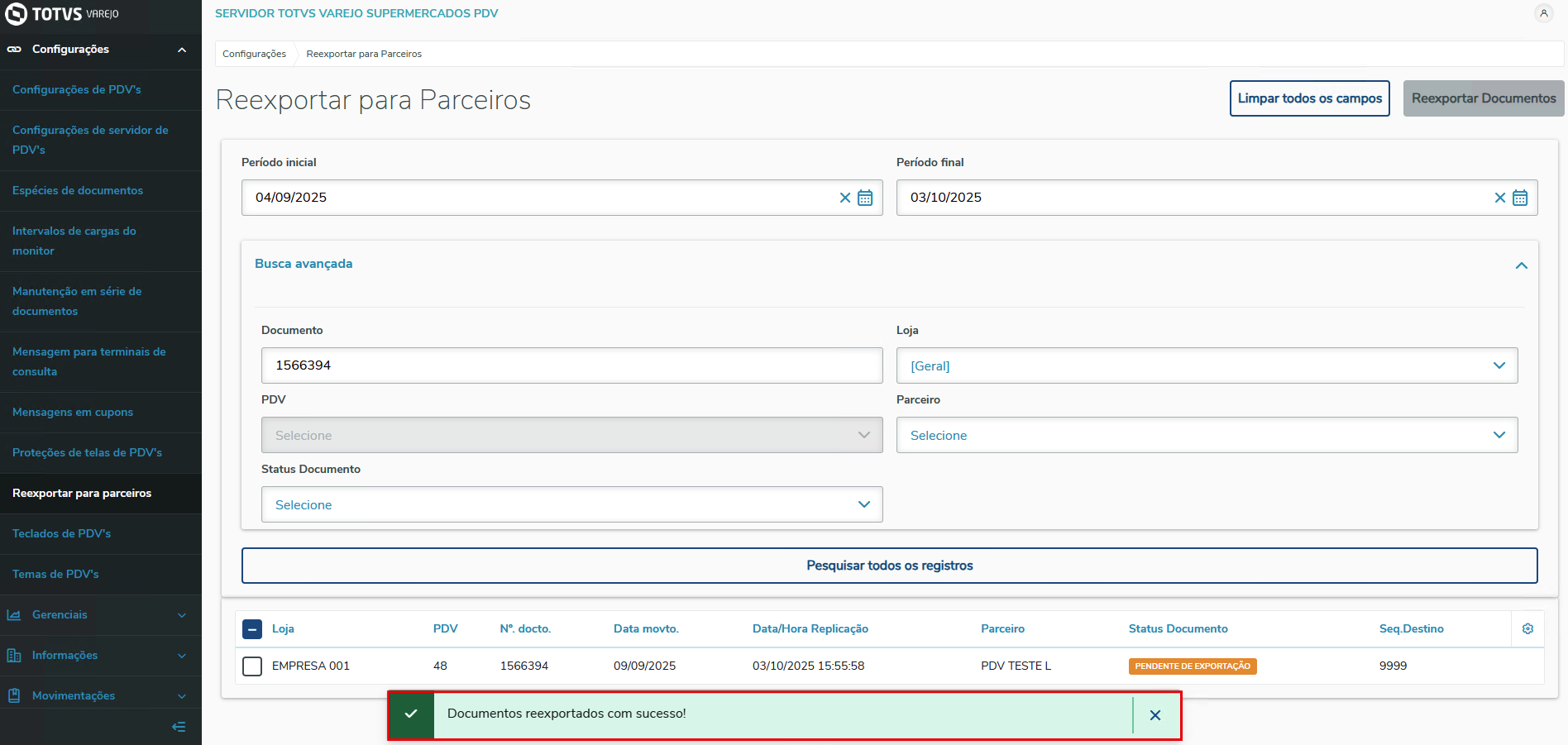Image resolution: width=1568 pixels, height=745 pixels.
Task: Open Proteções de telas de PDV's
Action: pos(100,453)
